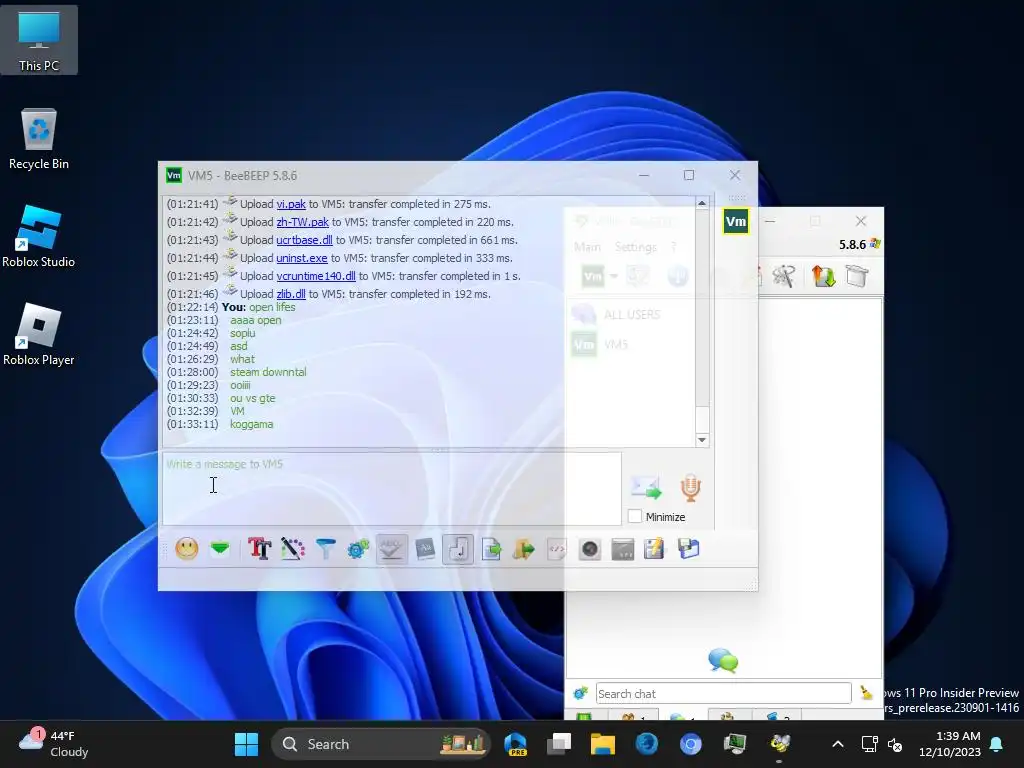This screenshot has height=768, width=1024.
Task: Open the zh-TW.pak file link
Action: [x=302, y=222]
